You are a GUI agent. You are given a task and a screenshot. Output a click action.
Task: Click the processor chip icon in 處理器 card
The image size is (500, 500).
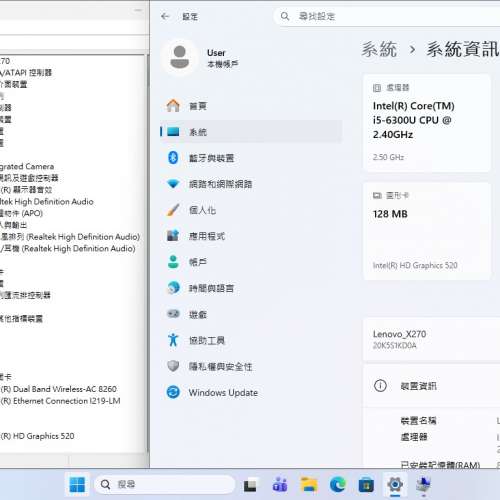pyautogui.click(x=377, y=88)
